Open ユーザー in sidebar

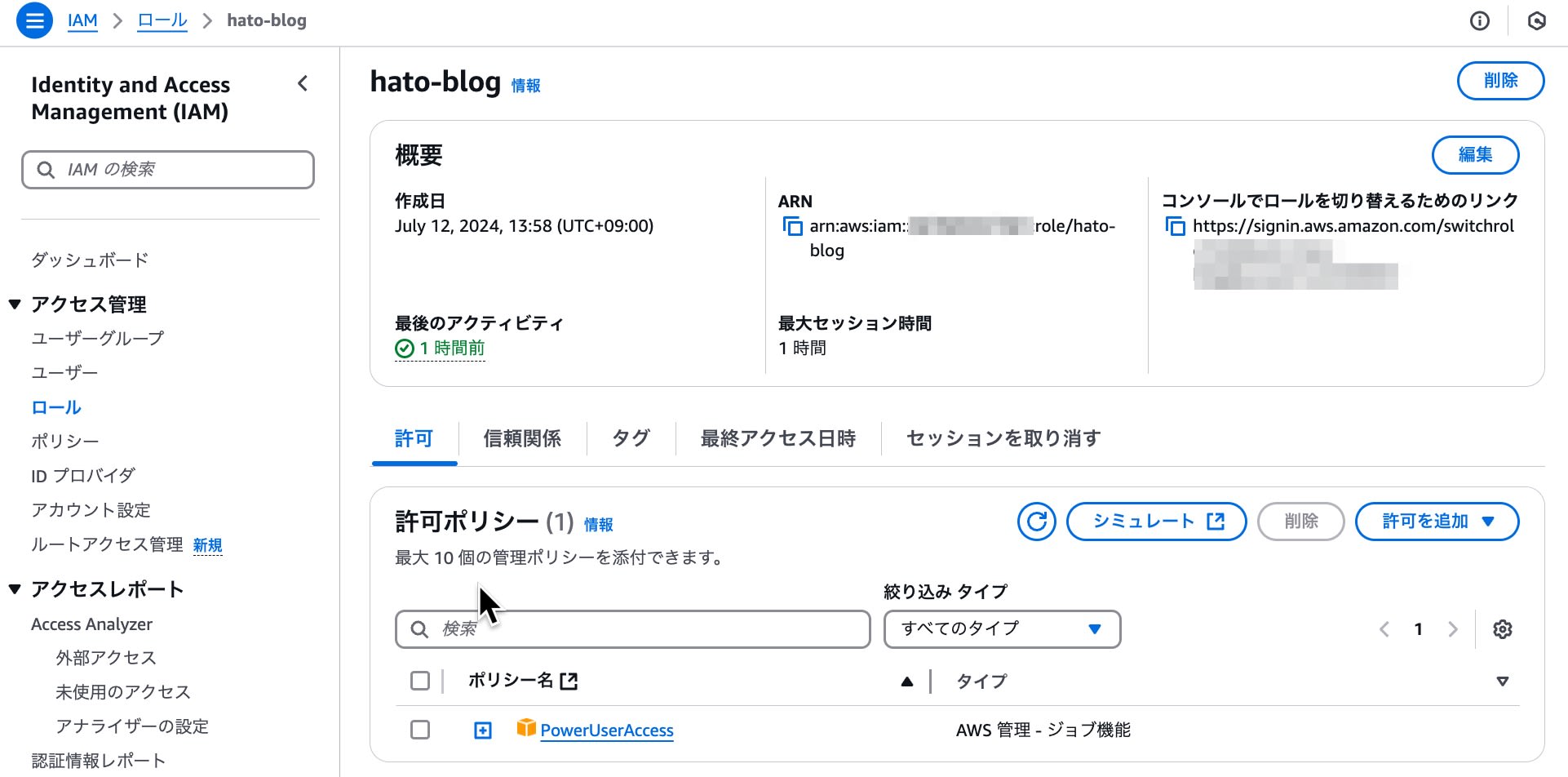coord(64,373)
